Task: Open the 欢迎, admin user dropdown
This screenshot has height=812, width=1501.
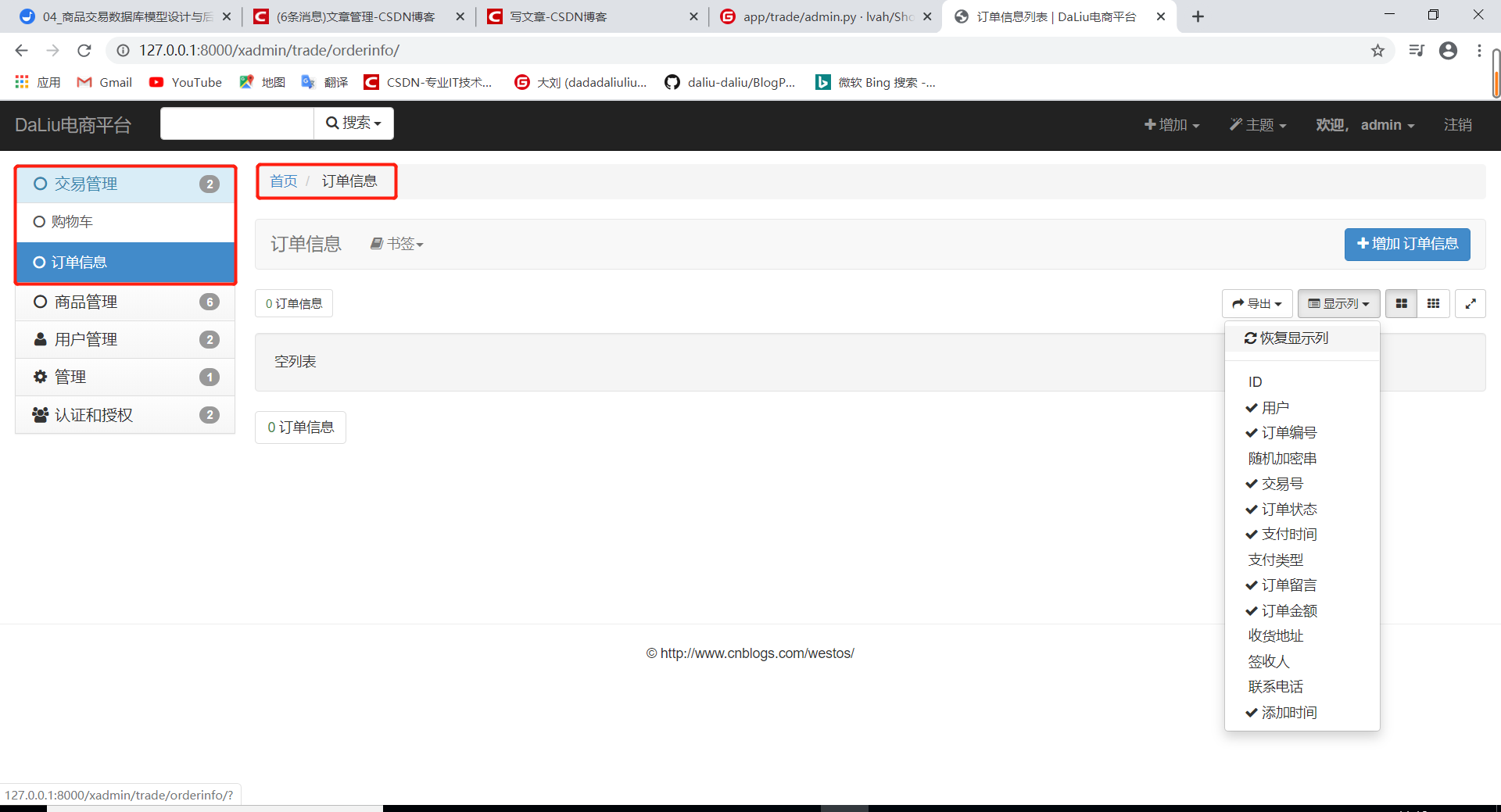Action: tap(1365, 125)
